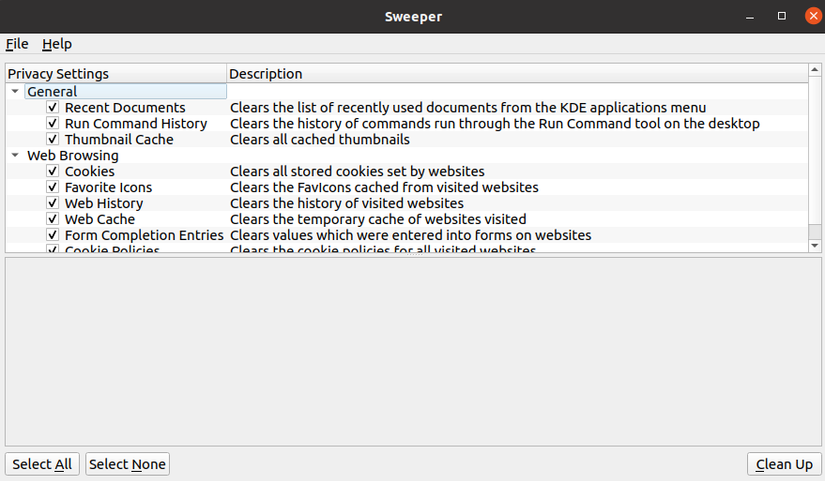Click the Description column header
The height and width of the screenshot is (481, 825).
pos(515,74)
